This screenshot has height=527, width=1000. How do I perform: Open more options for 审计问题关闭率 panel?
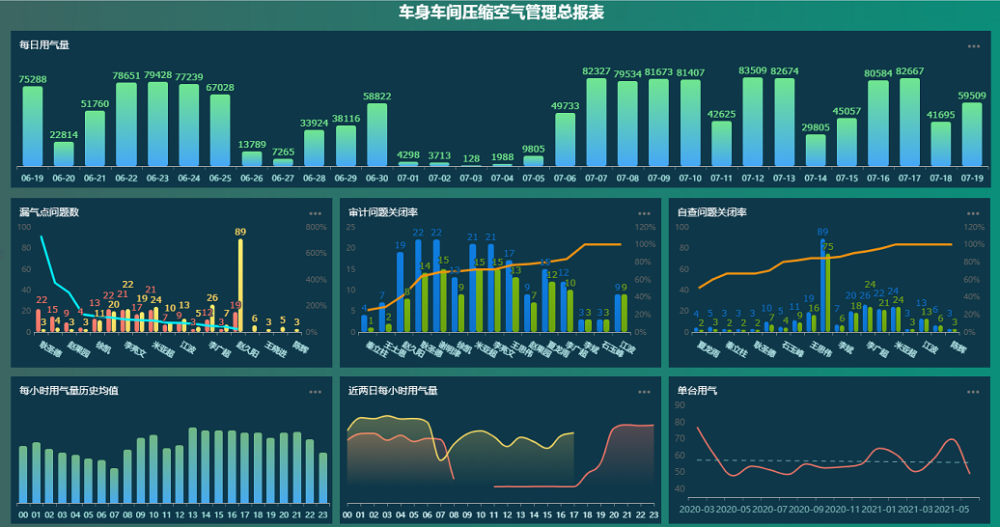tap(644, 214)
